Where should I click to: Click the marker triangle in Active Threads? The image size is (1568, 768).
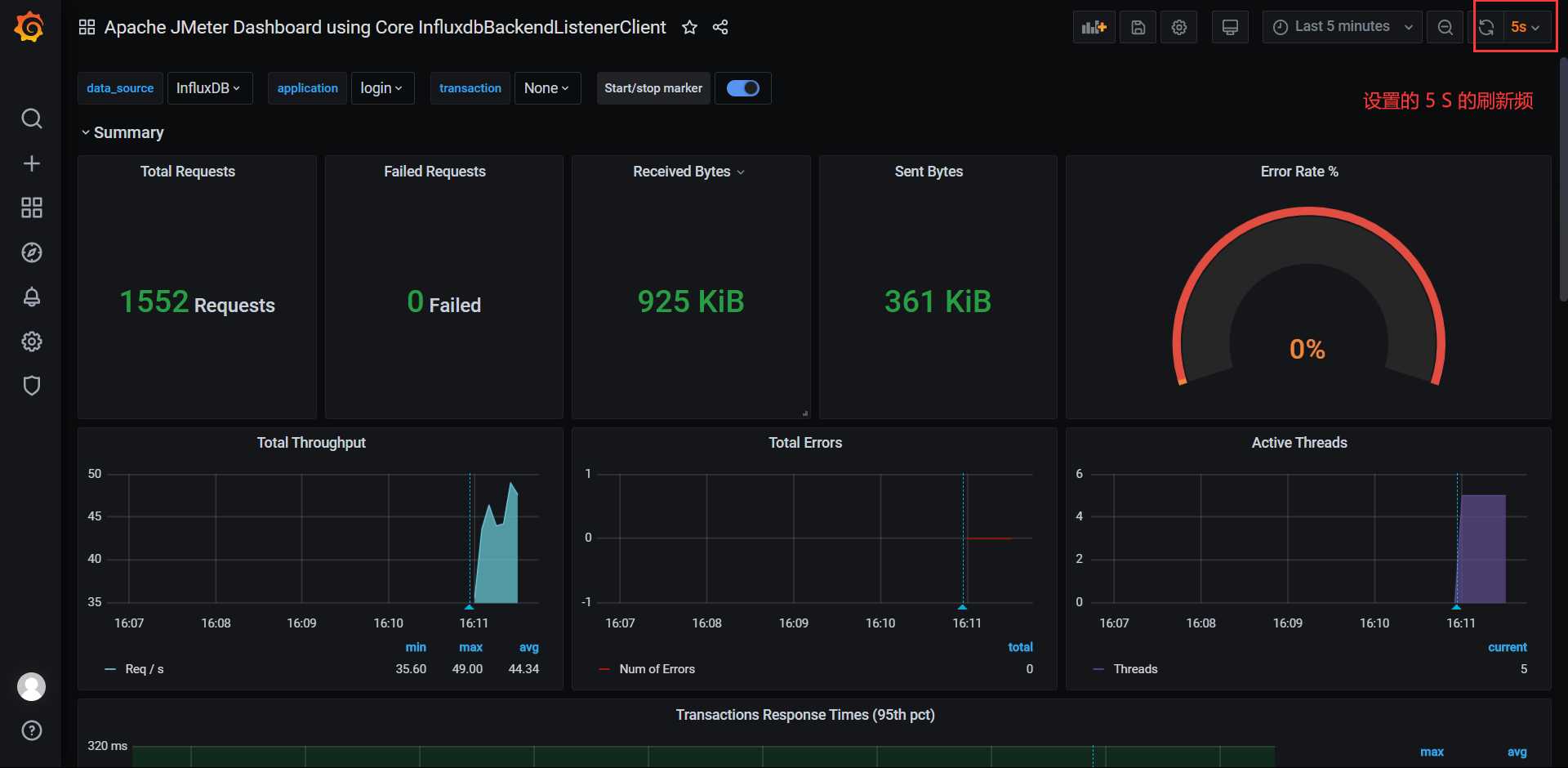(x=1457, y=607)
